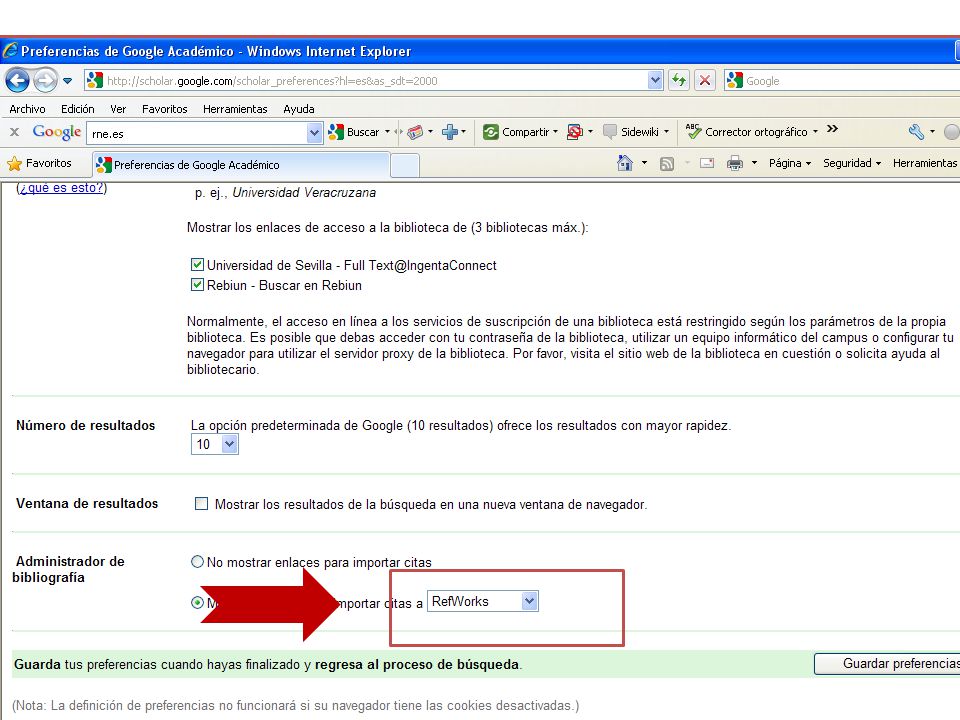Uncheck Universidad de Sevilla Full Text@IngentaConnect
Image resolution: width=960 pixels, height=720 pixels.
pyautogui.click(x=197, y=264)
